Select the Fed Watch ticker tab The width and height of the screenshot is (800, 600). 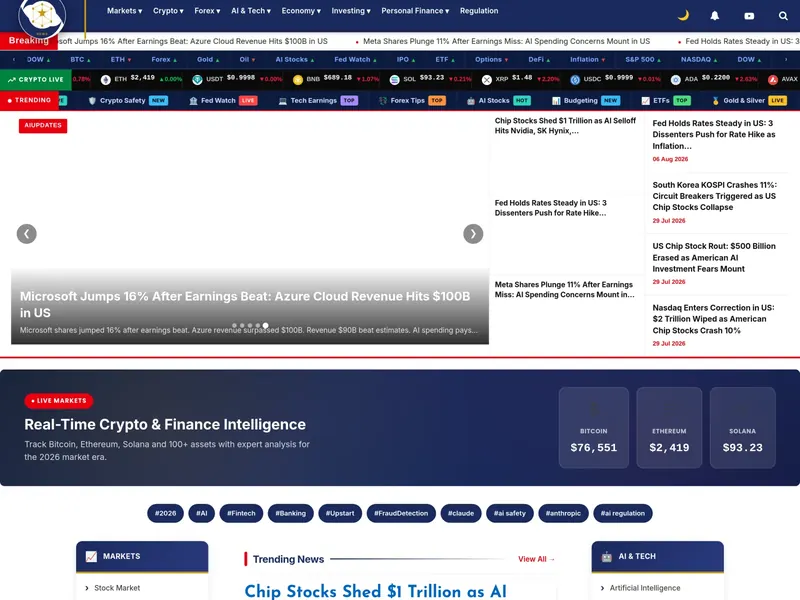tap(355, 60)
